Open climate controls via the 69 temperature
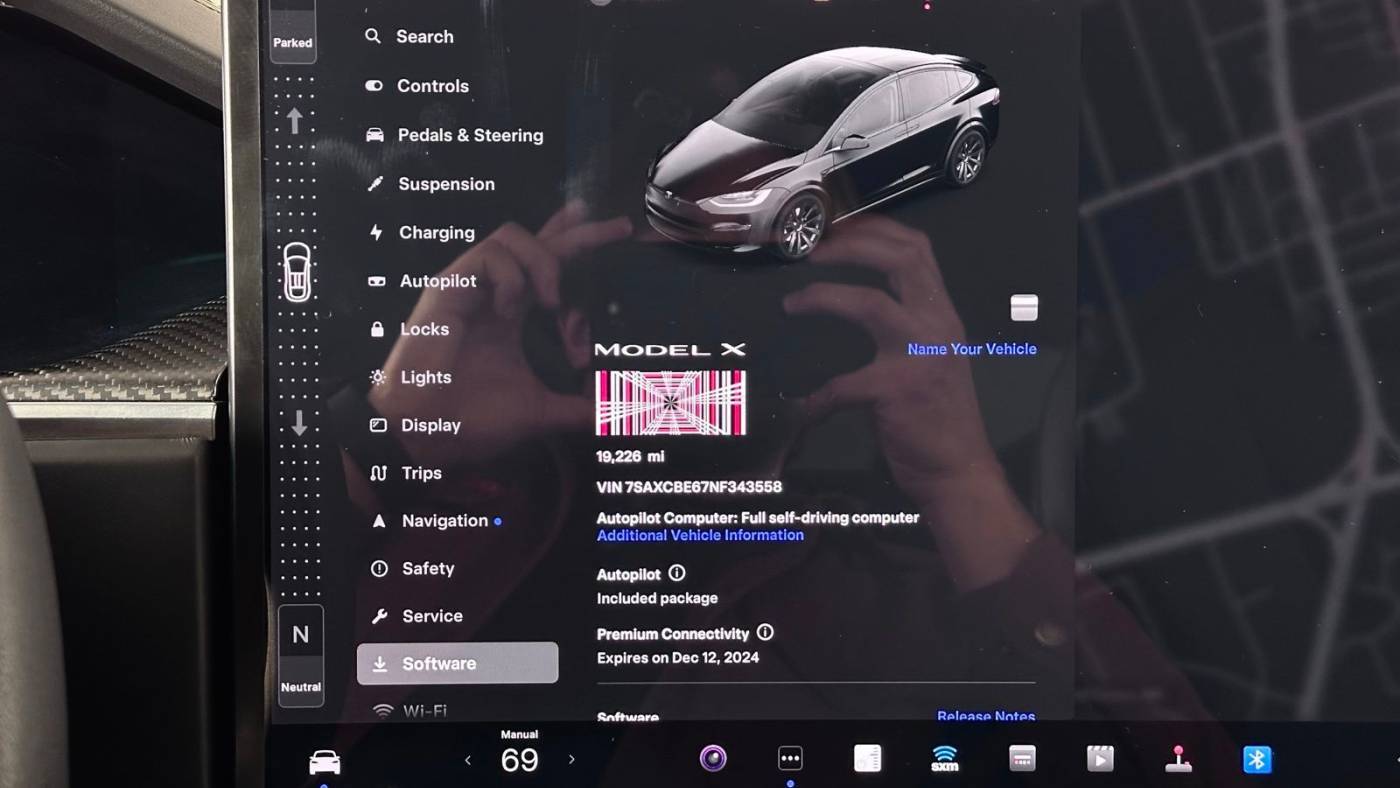1400x788 pixels. pos(519,761)
